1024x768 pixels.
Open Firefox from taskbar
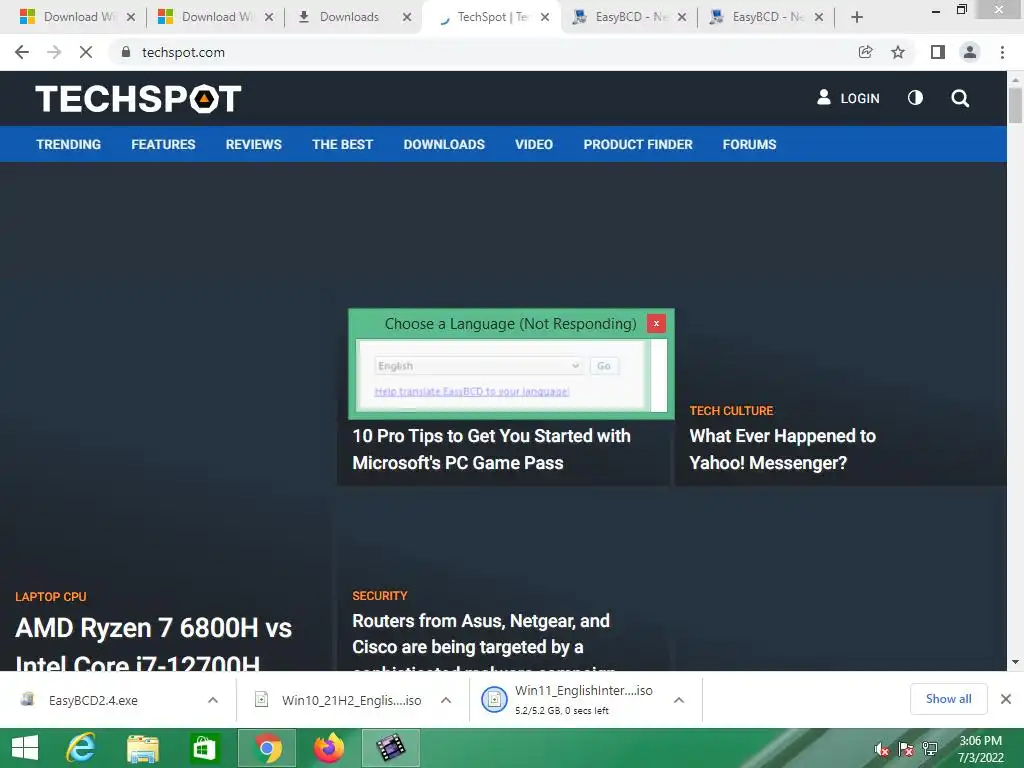tap(328, 748)
